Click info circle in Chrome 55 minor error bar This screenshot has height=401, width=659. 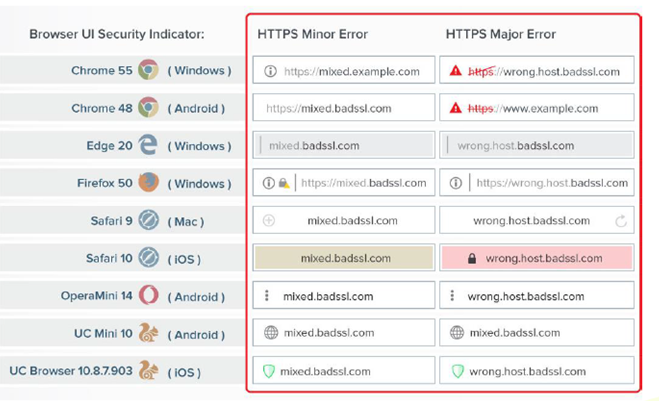coord(270,71)
